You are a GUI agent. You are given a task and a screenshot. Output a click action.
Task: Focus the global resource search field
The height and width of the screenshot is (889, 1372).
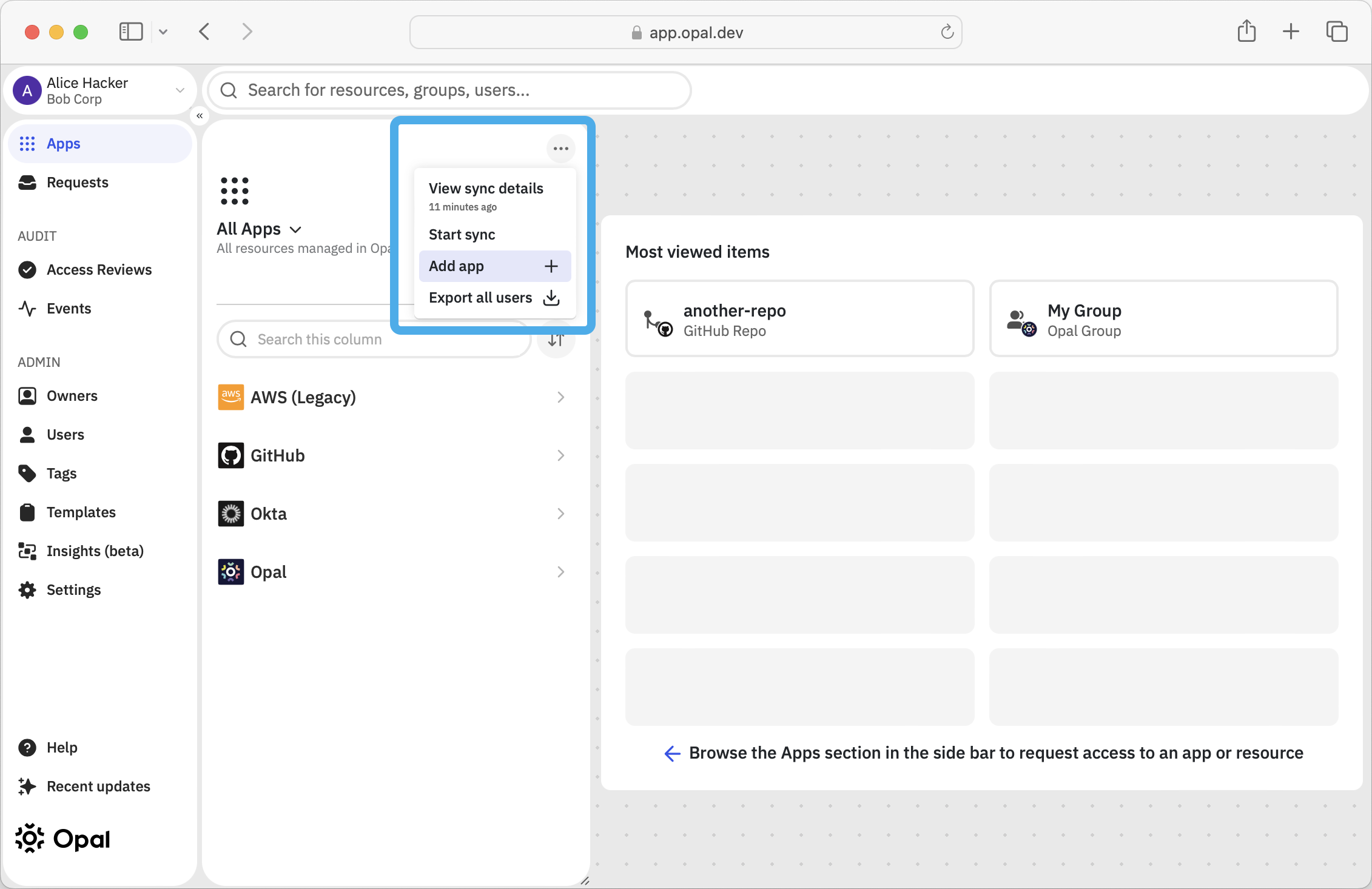(449, 90)
